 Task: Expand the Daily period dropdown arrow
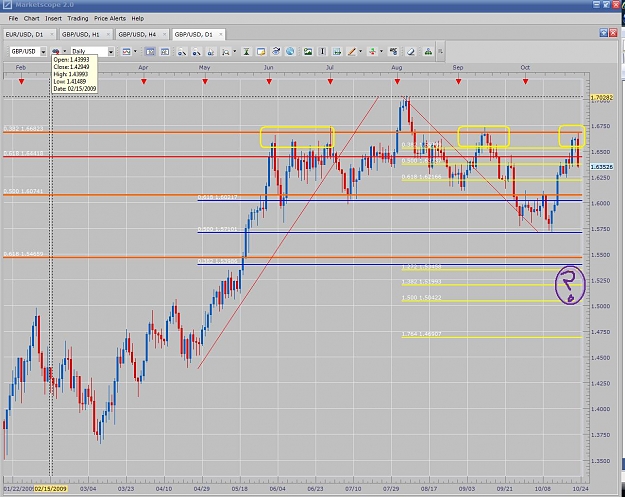[x=111, y=52]
